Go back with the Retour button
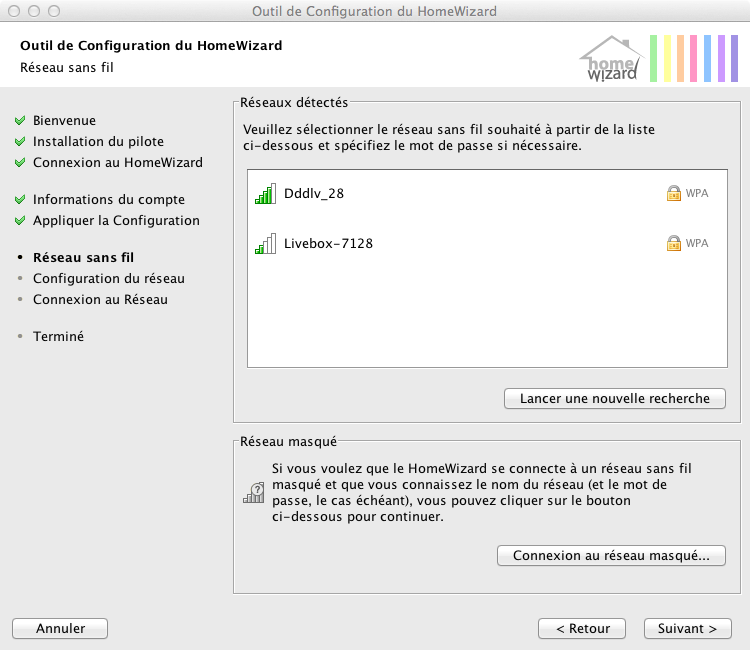This screenshot has width=750, height=650. [582, 628]
